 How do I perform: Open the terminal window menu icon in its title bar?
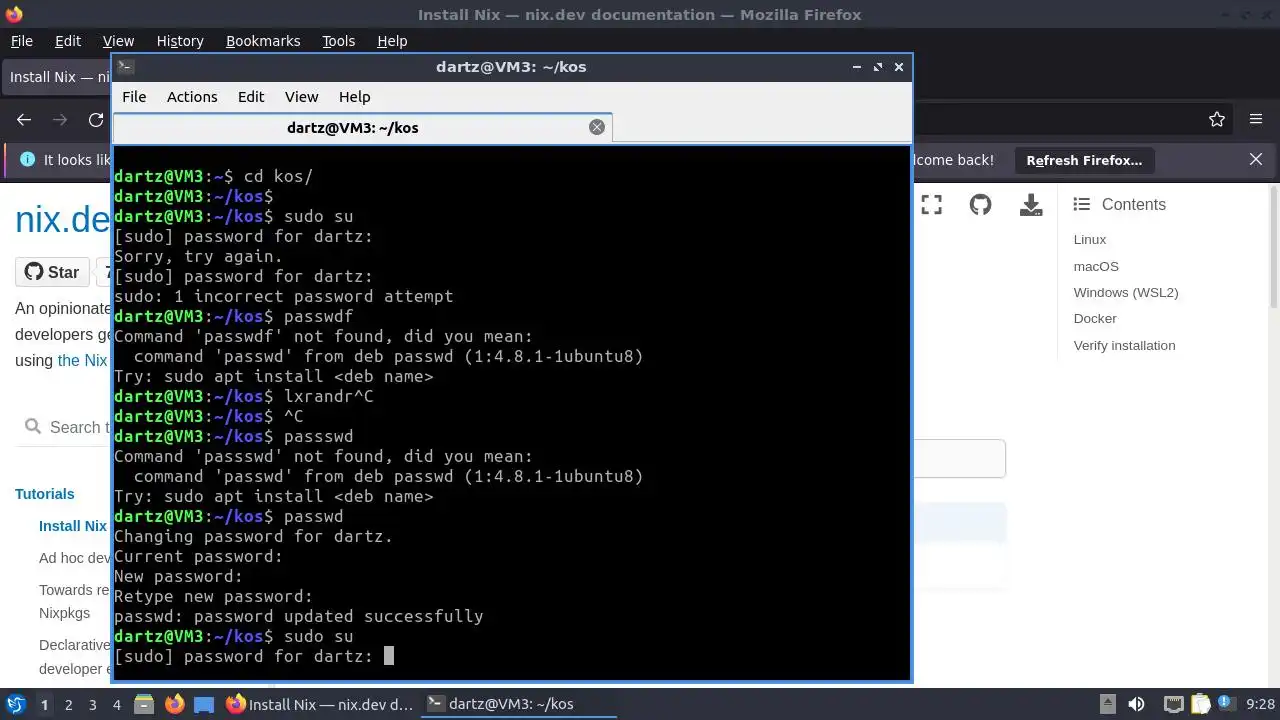[125, 67]
